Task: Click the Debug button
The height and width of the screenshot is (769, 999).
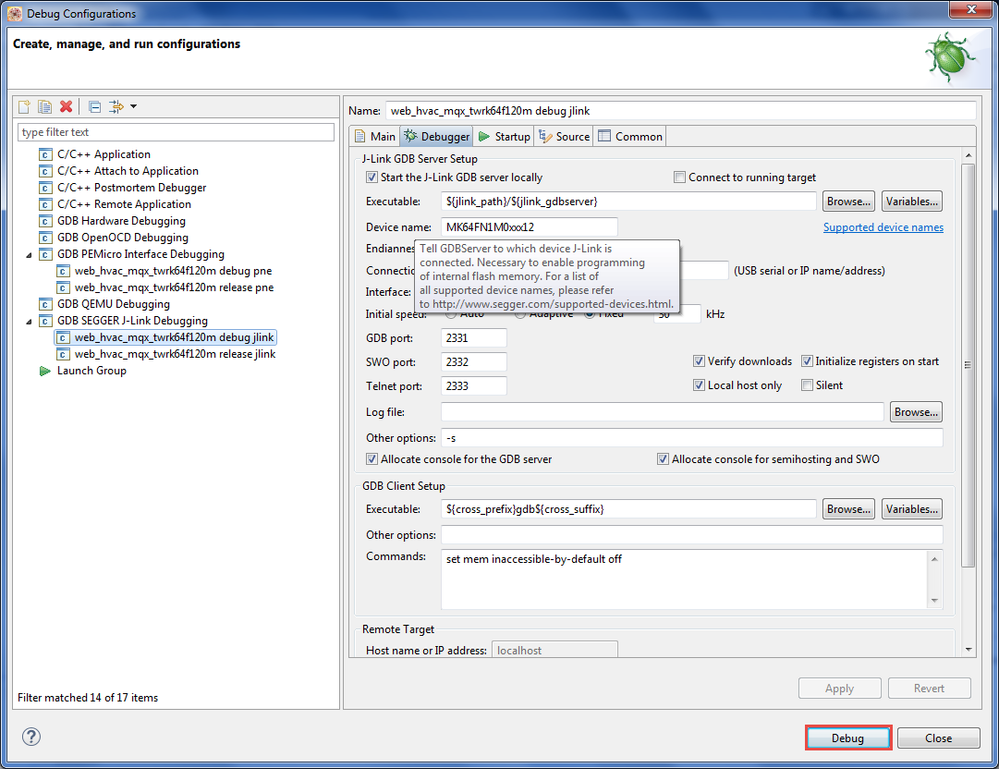Action: tap(847, 738)
